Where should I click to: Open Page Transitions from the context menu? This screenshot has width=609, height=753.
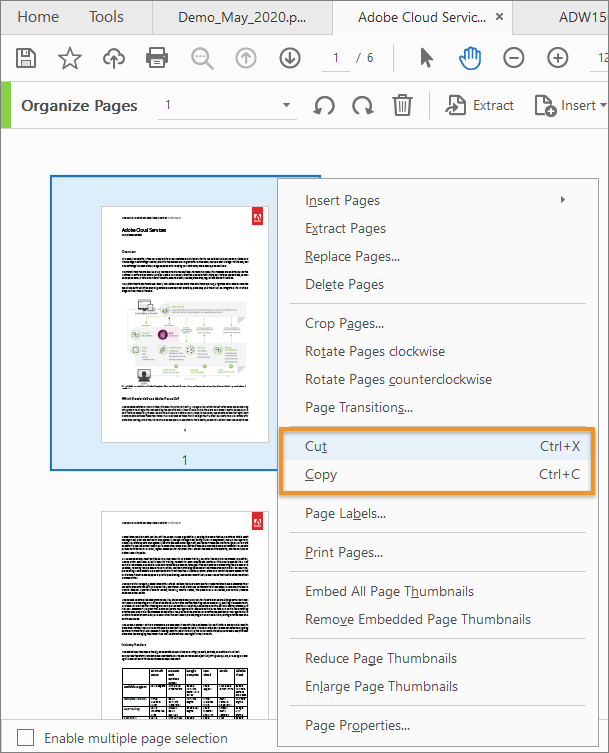coord(438,407)
